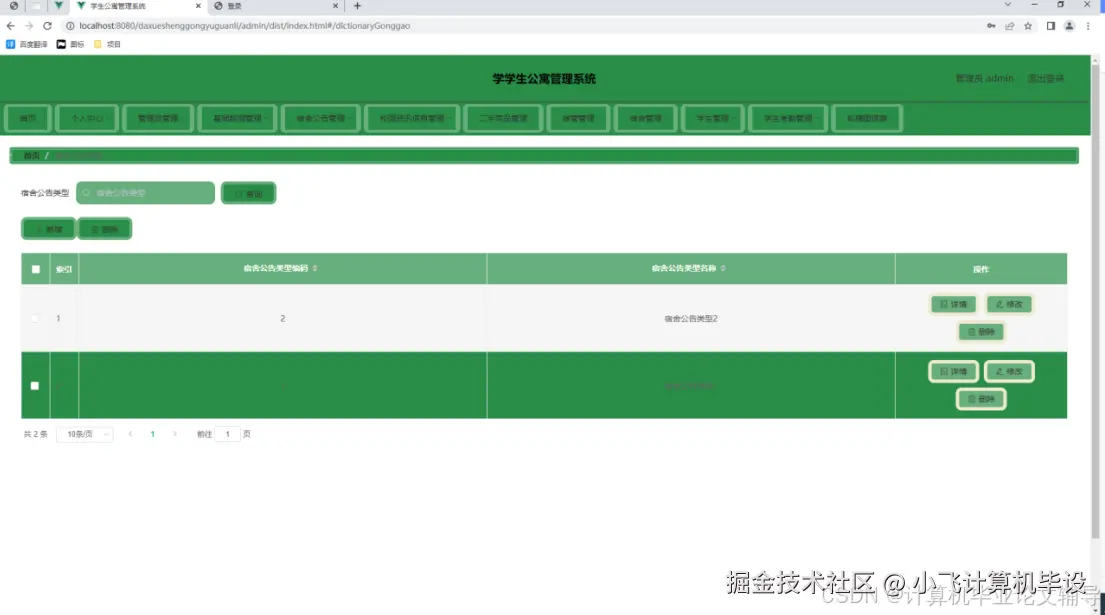Viewport: 1105px width, 615px height.
Task: Toggle the select-all header checkbox
Action: 36,269
